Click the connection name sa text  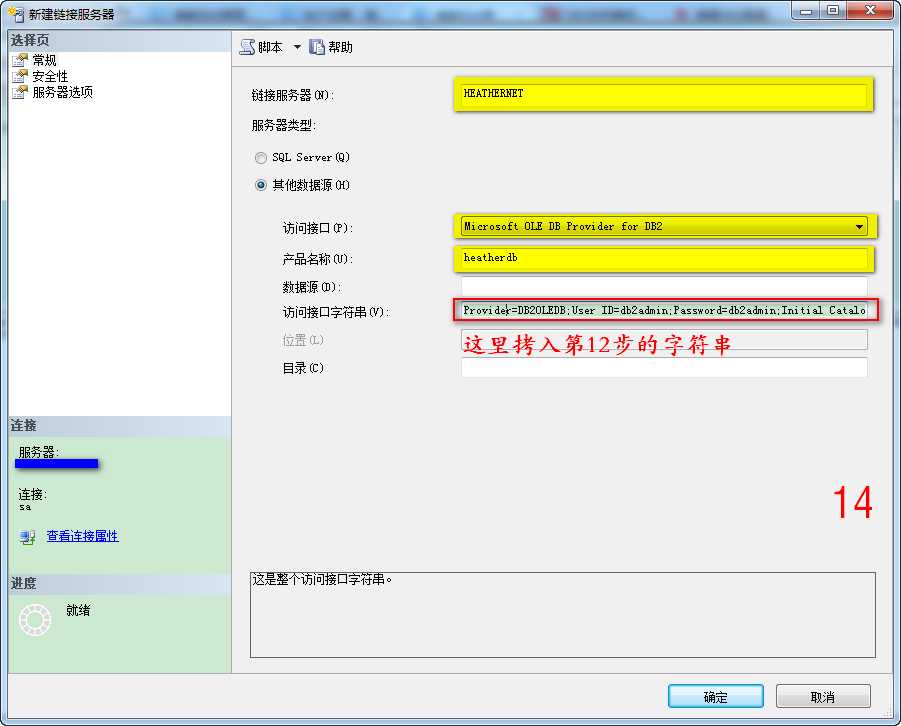pyautogui.click(x=25, y=508)
